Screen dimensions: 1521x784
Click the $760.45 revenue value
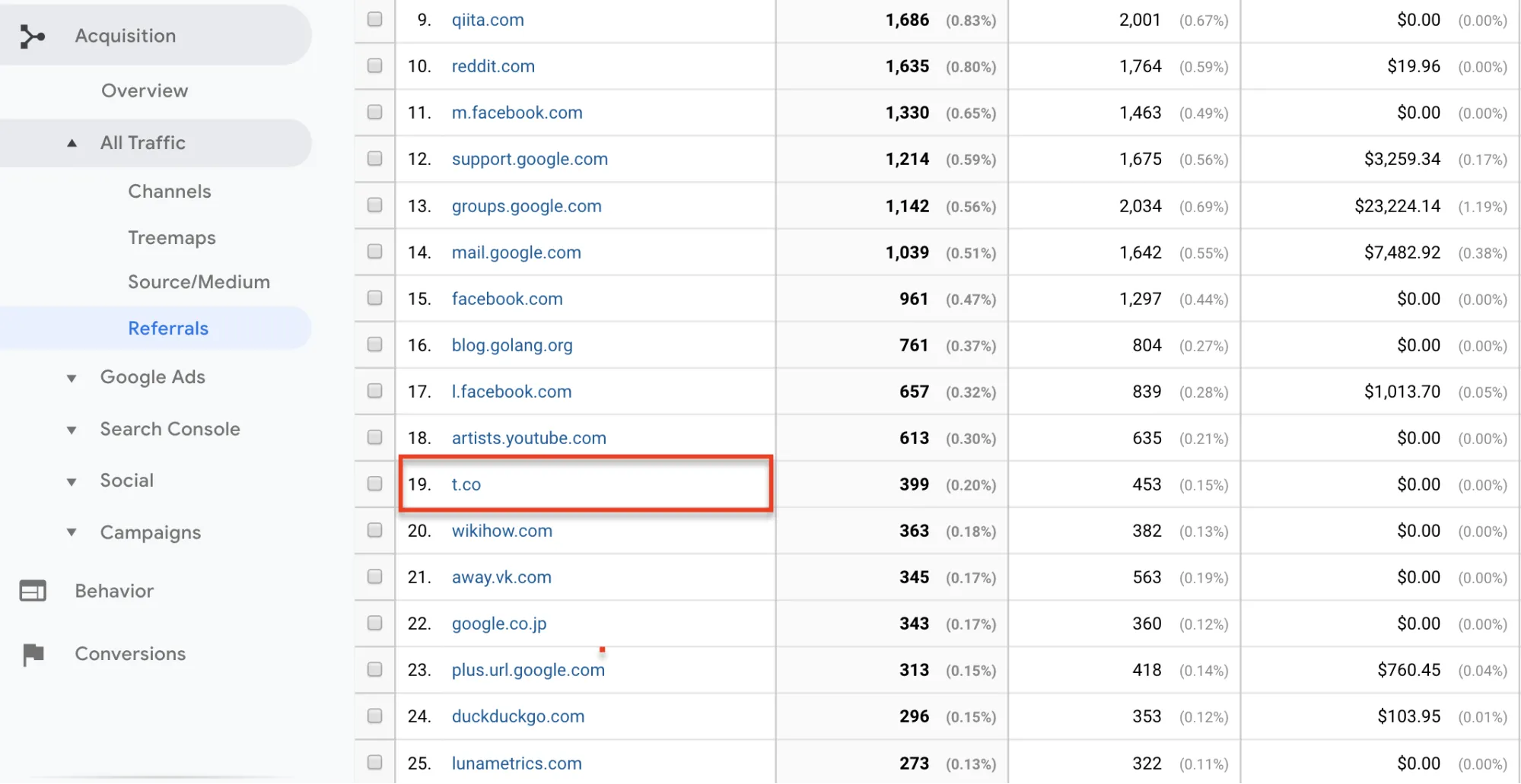(x=1409, y=670)
